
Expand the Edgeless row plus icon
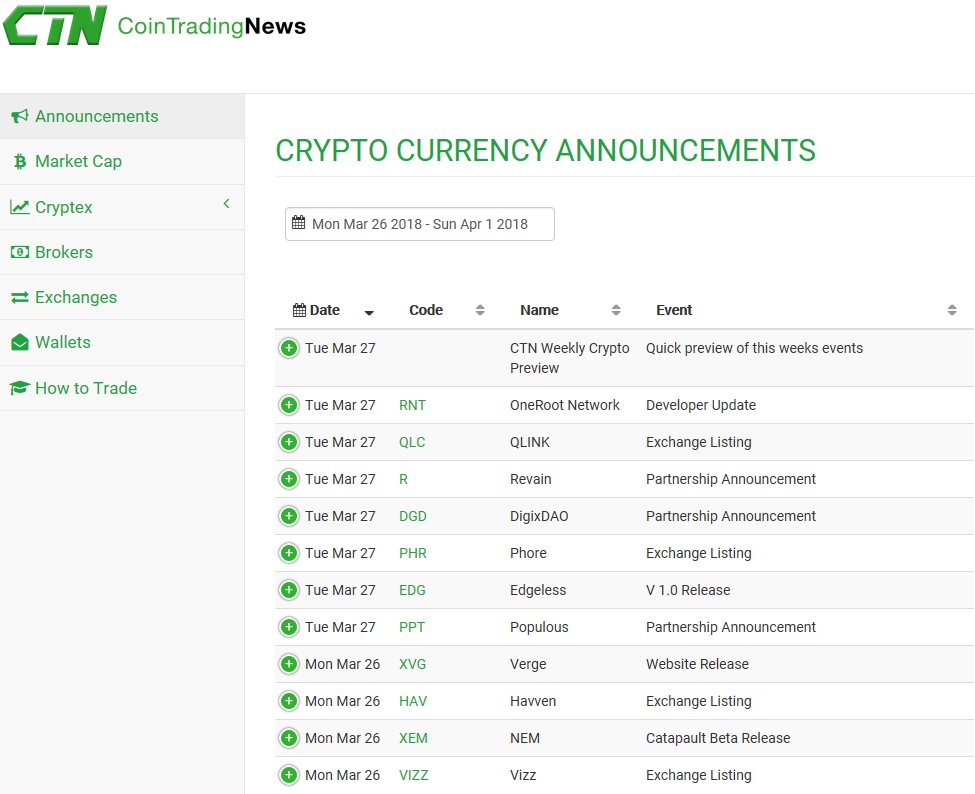click(x=289, y=590)
